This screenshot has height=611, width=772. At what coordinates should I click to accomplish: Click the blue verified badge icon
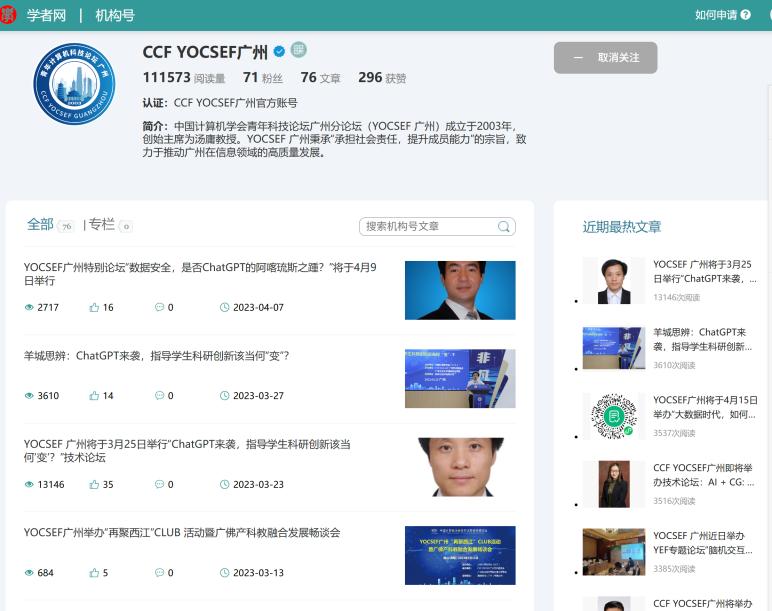[279, 51]
